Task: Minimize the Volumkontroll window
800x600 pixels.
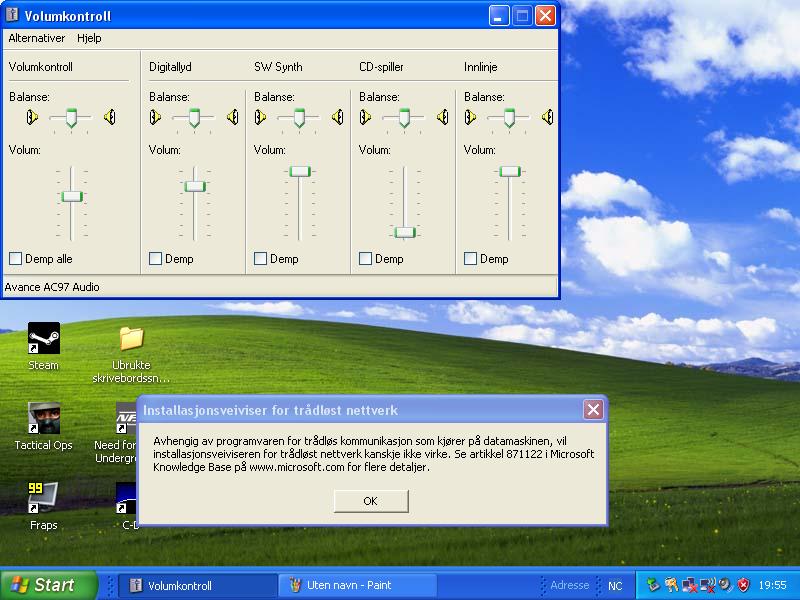Action: click(499, 16)
